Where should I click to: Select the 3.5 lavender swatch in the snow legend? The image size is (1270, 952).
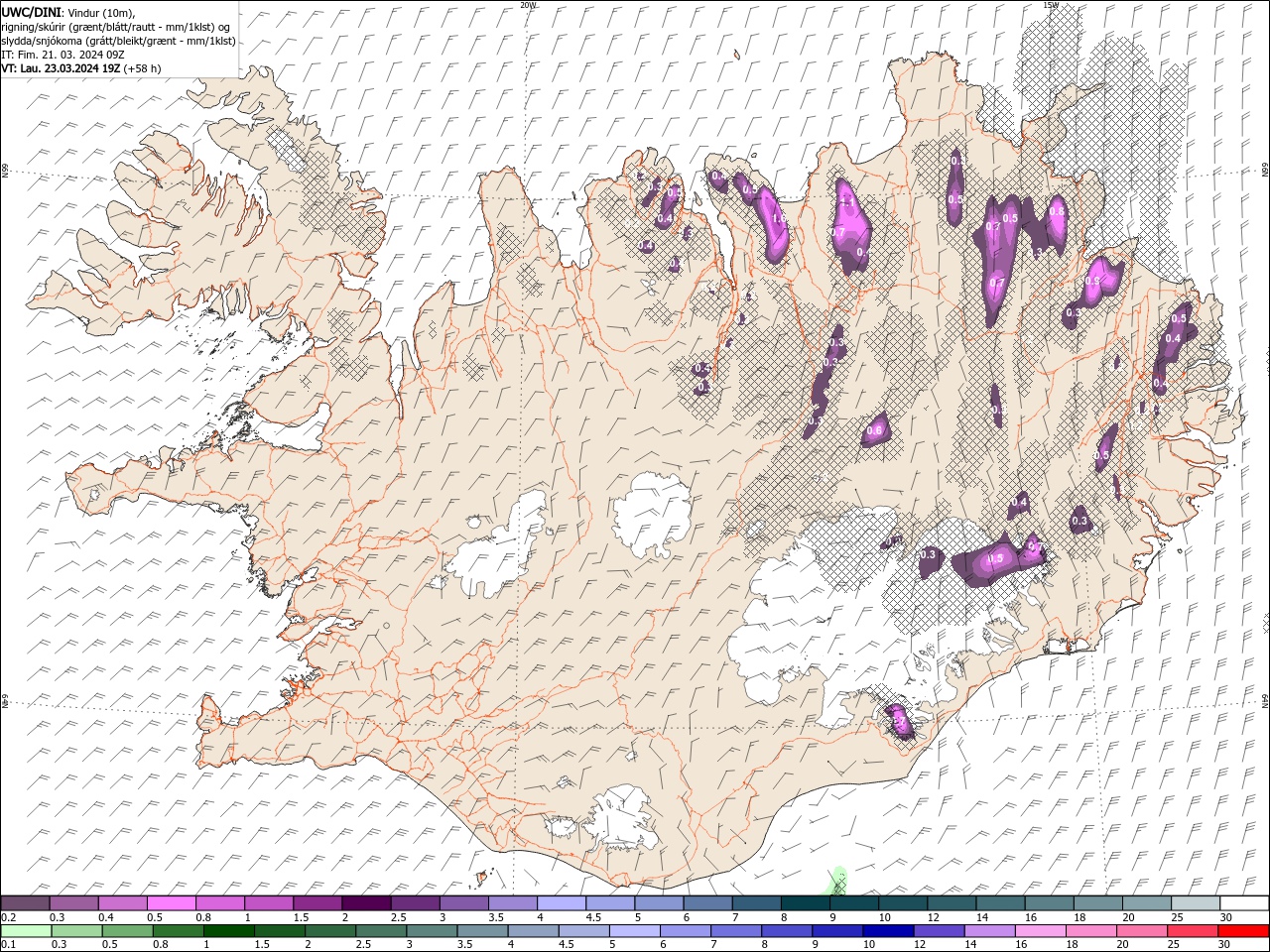(x=513, y=903)
